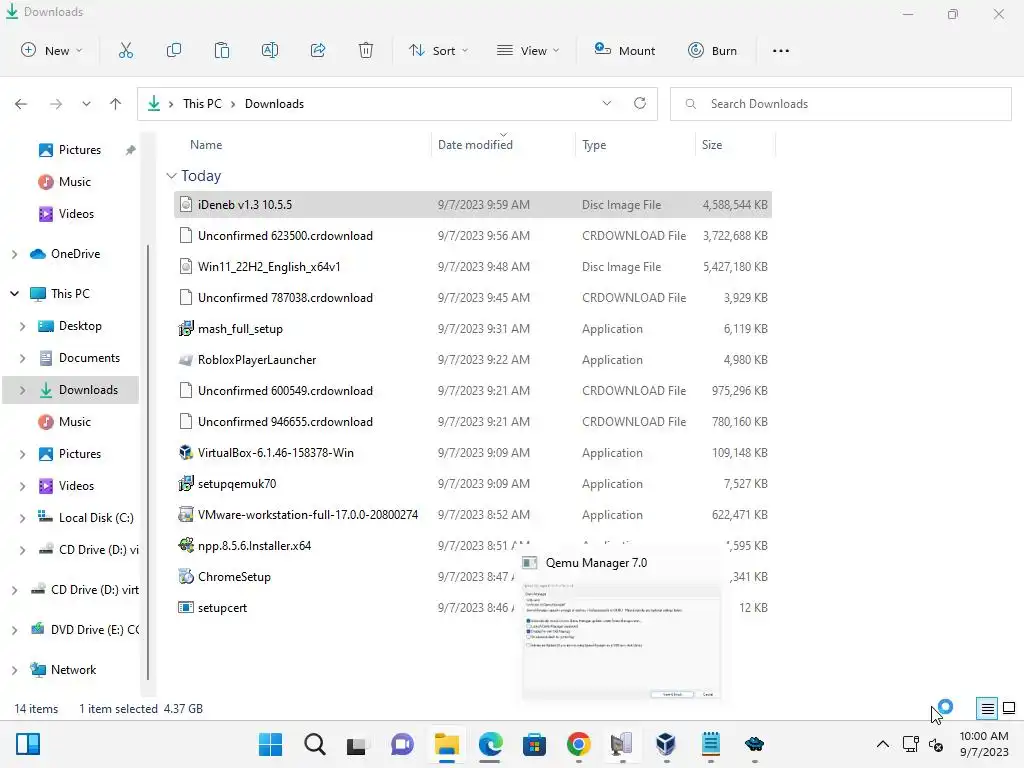Image resolution: width=1024 pixels, height=768 pixels.
Task: Open the New item dropdown
Action: point(52,50)
